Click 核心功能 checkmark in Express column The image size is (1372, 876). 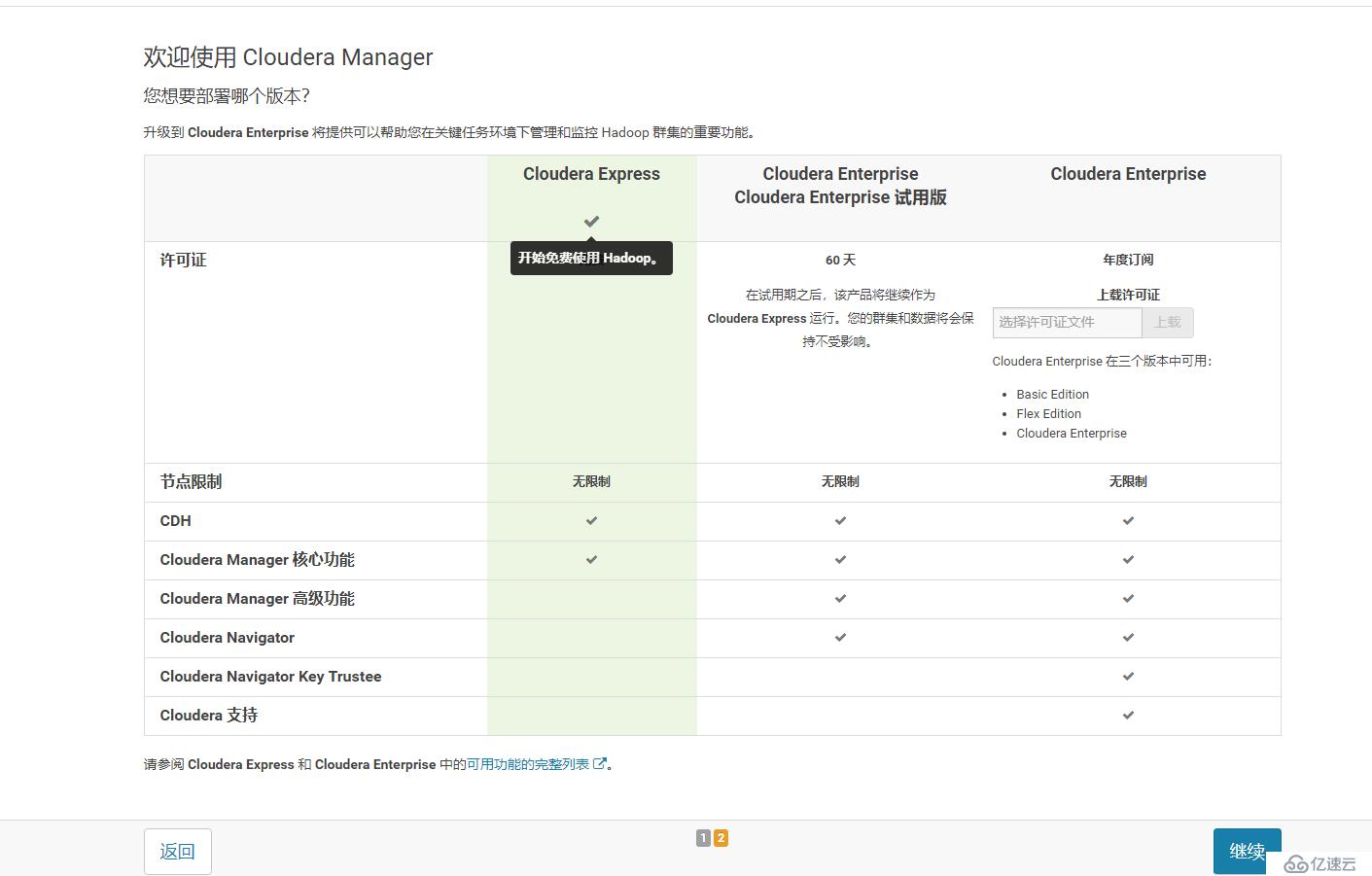(x=591, y=560)
